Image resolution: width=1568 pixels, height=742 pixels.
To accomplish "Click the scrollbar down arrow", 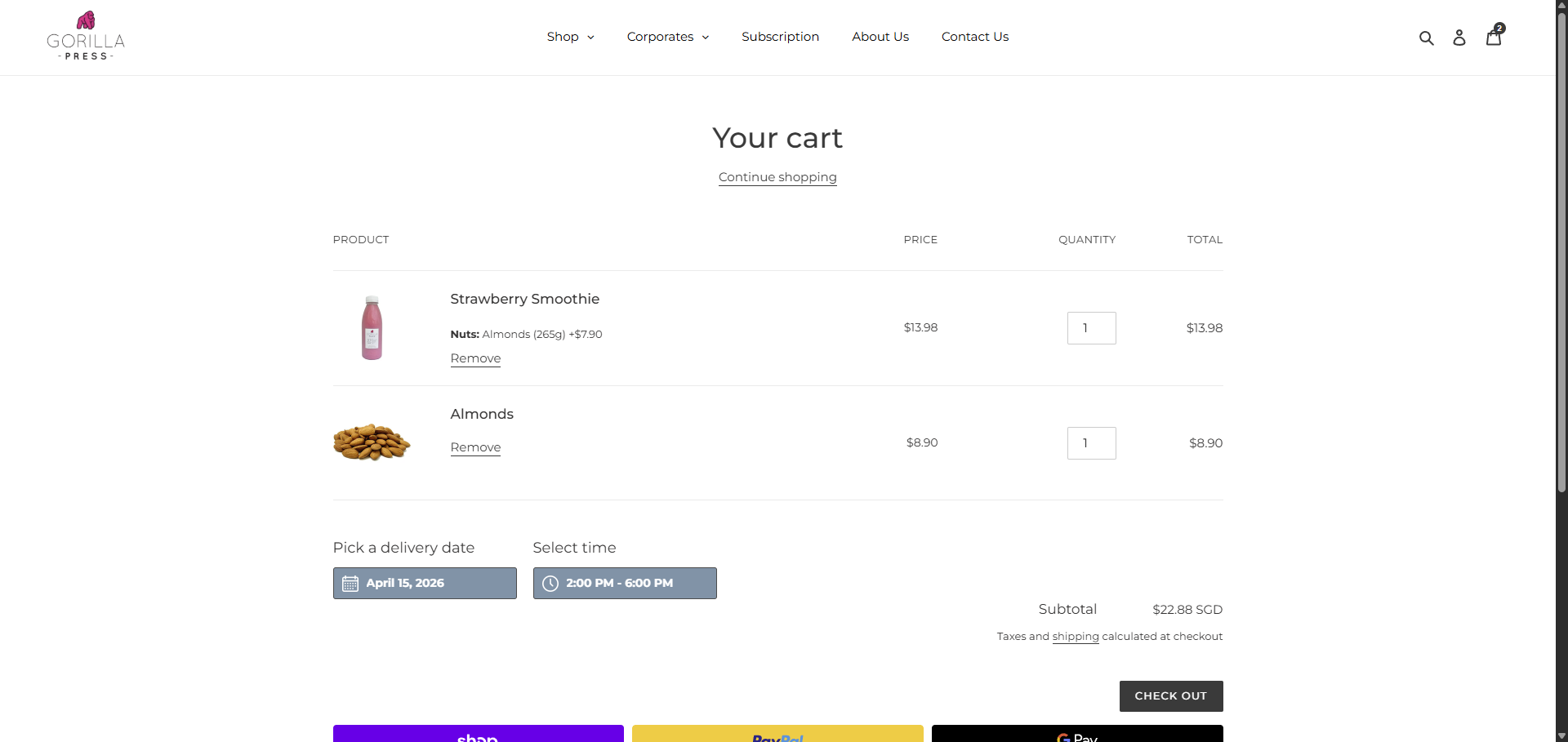I will (1561, 735).
